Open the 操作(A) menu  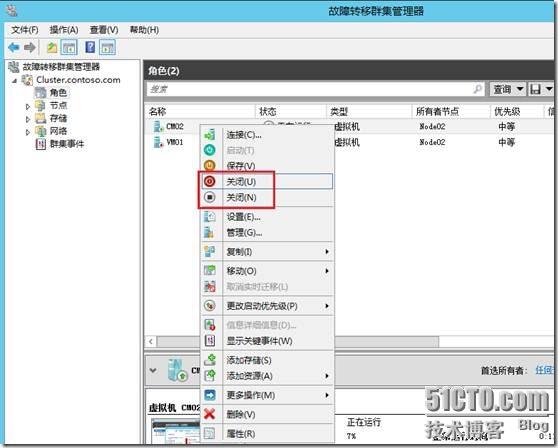tap(64, 30)
